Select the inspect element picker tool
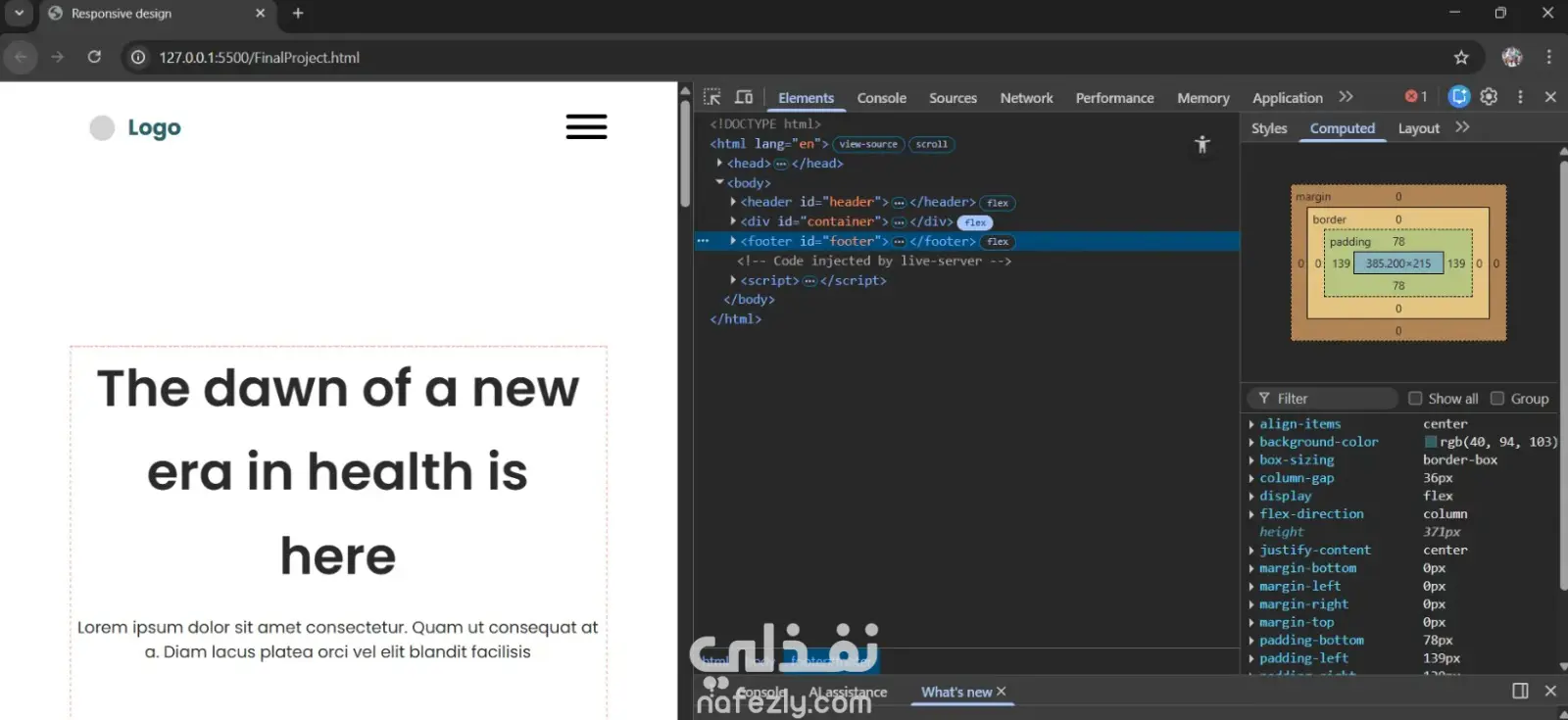Screen dimensions: 1568x720 [712, 97]
